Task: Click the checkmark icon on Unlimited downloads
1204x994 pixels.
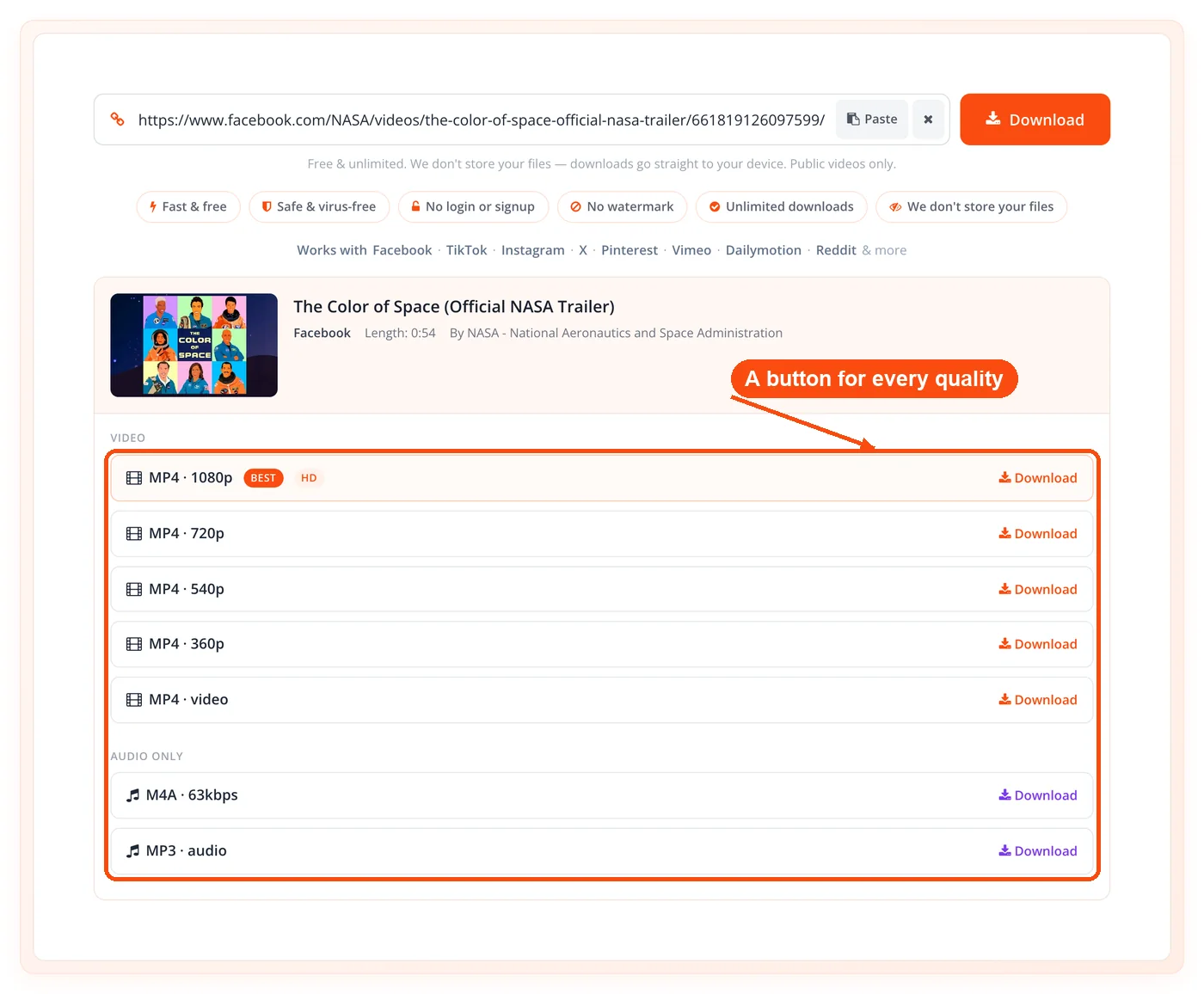Action: point(715,207)
